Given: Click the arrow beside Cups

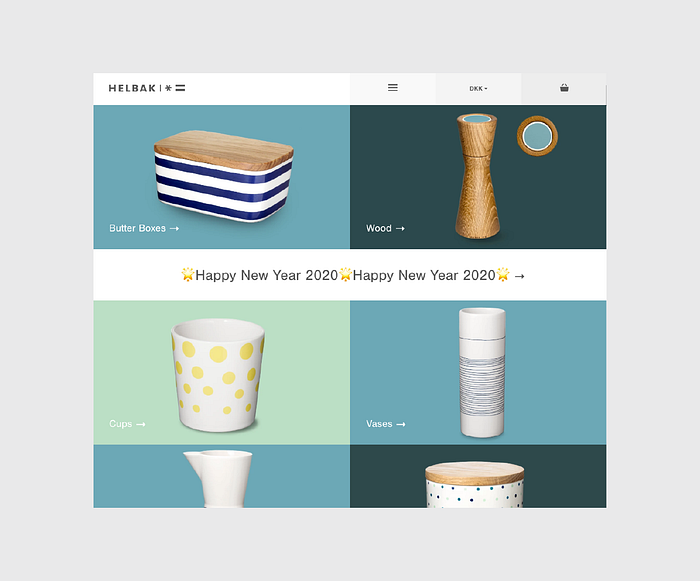Looking at the screenshot, I should (x=141, y=424).
